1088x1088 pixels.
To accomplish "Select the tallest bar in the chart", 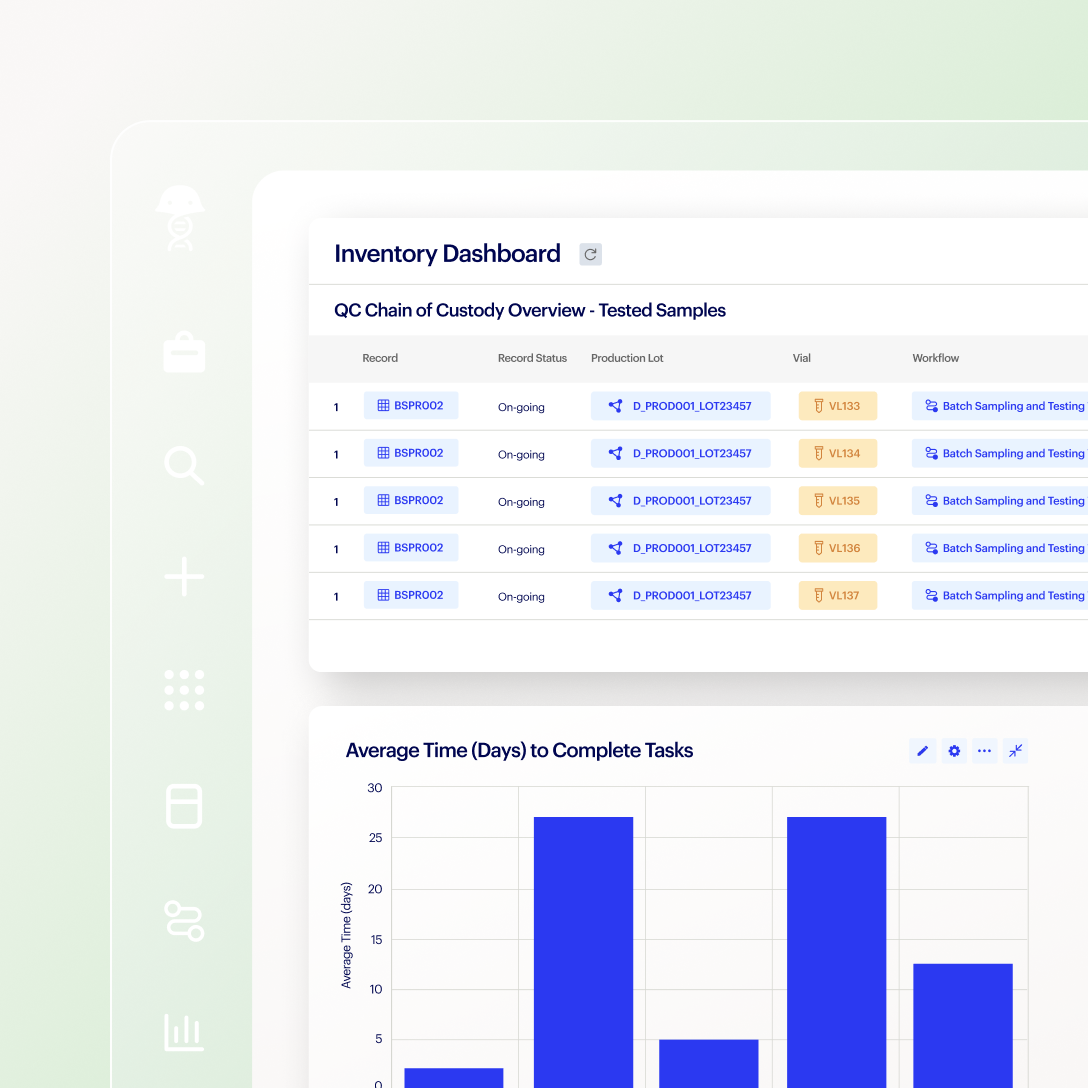I will pos(583,950).
